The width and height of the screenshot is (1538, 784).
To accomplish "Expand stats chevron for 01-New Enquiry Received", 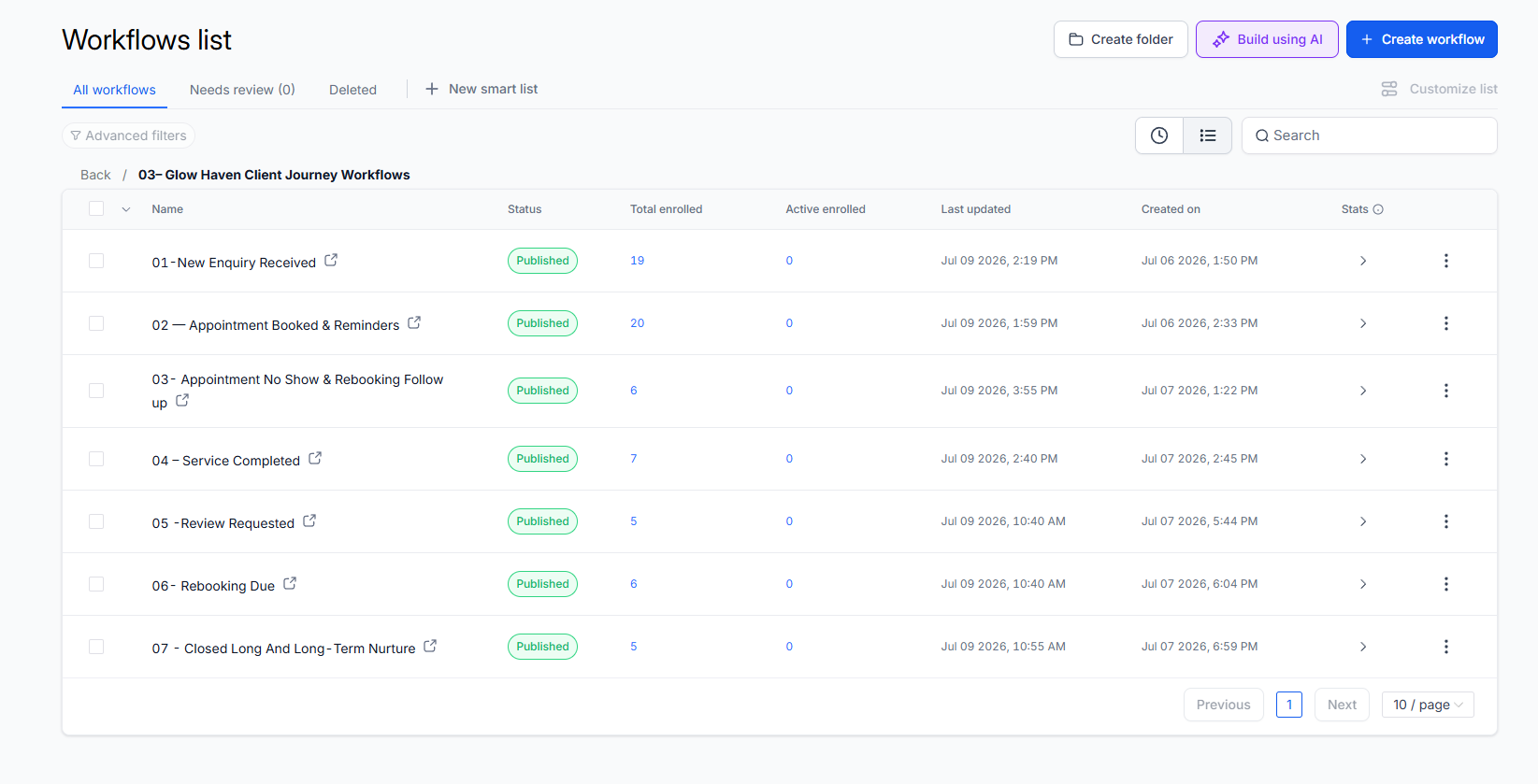I will (x=1363, y=261).
